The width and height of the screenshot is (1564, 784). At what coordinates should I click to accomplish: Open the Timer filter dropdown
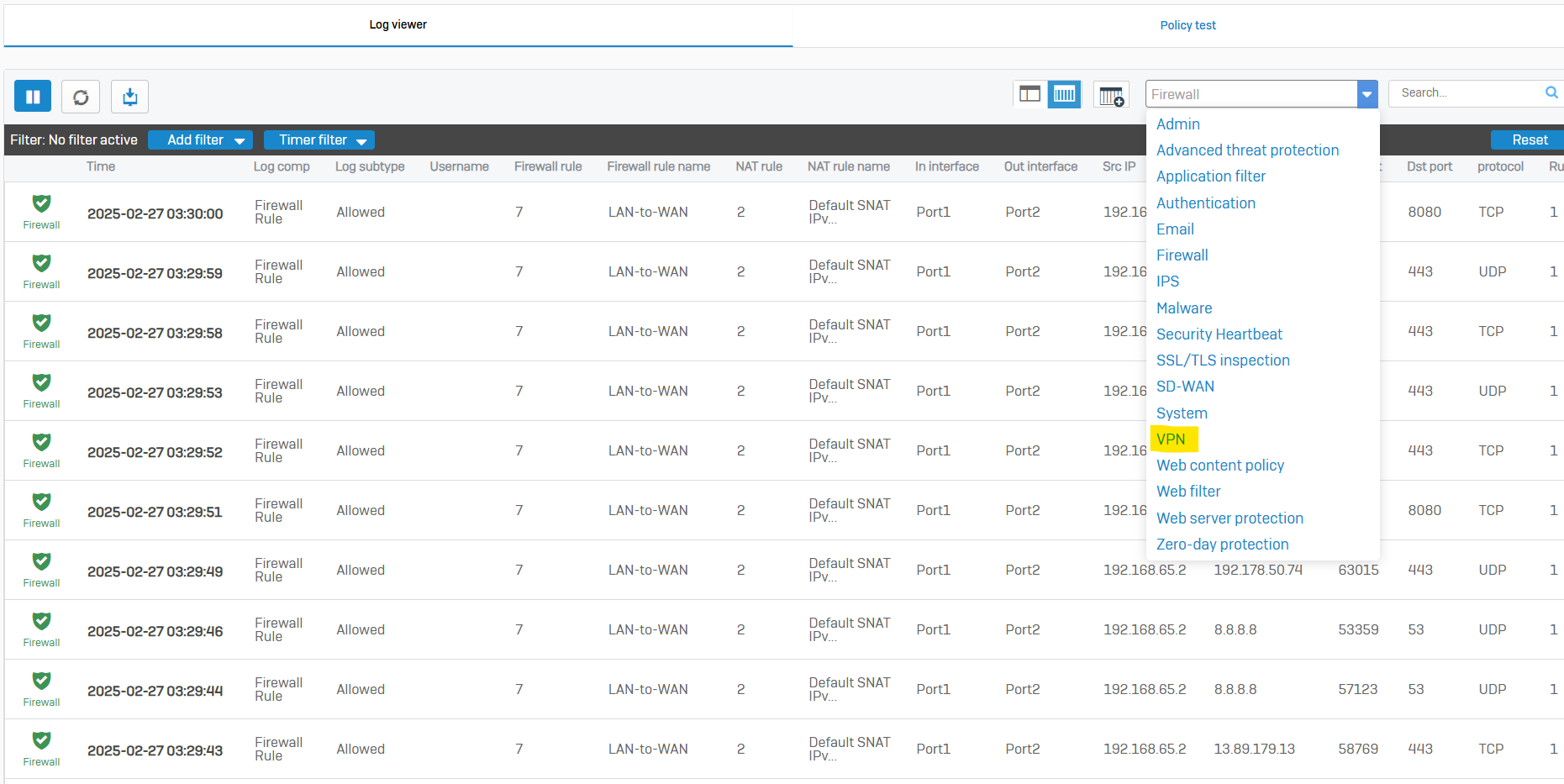point(319,140)
